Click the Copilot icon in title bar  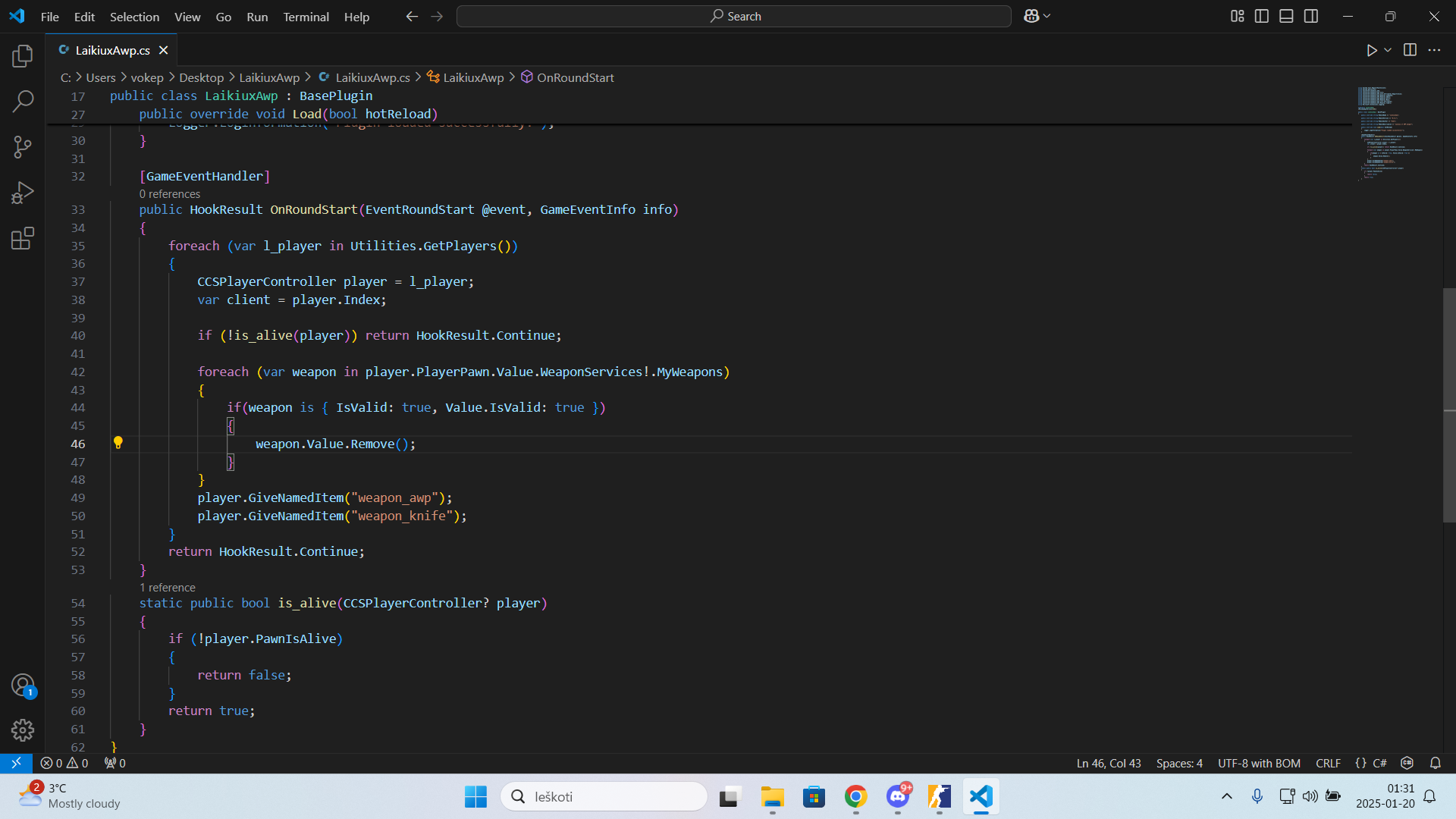[1031, 16]
